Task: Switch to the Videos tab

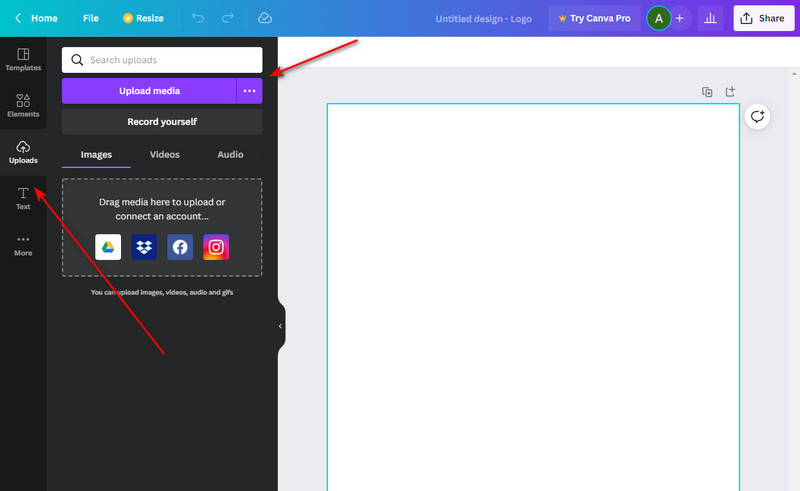Action: [165, 155]
